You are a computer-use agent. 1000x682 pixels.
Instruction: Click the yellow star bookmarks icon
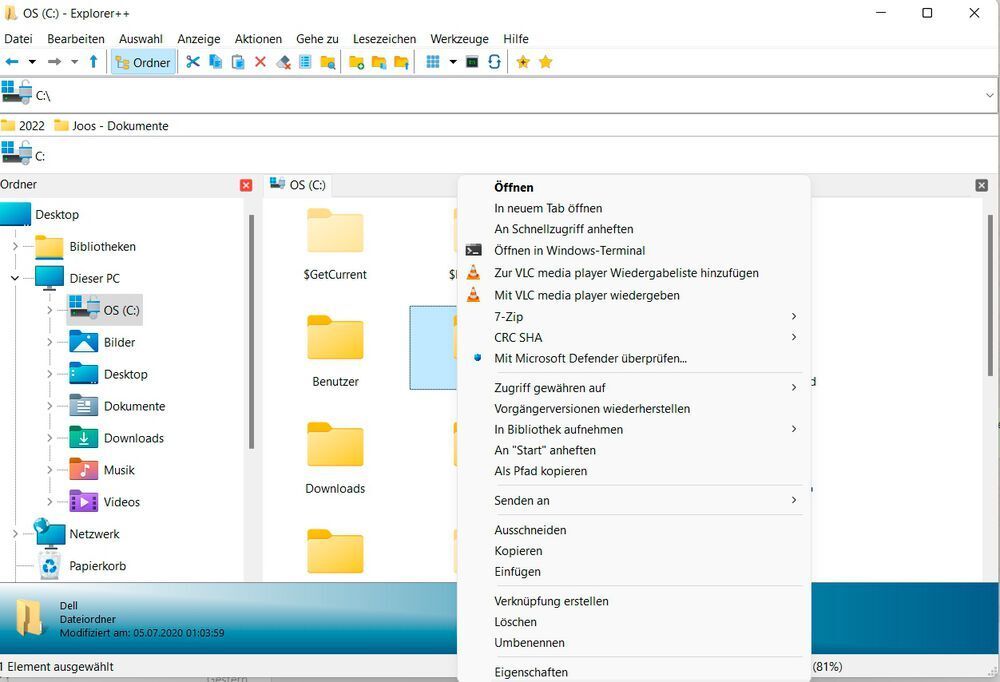click(545, 62)
